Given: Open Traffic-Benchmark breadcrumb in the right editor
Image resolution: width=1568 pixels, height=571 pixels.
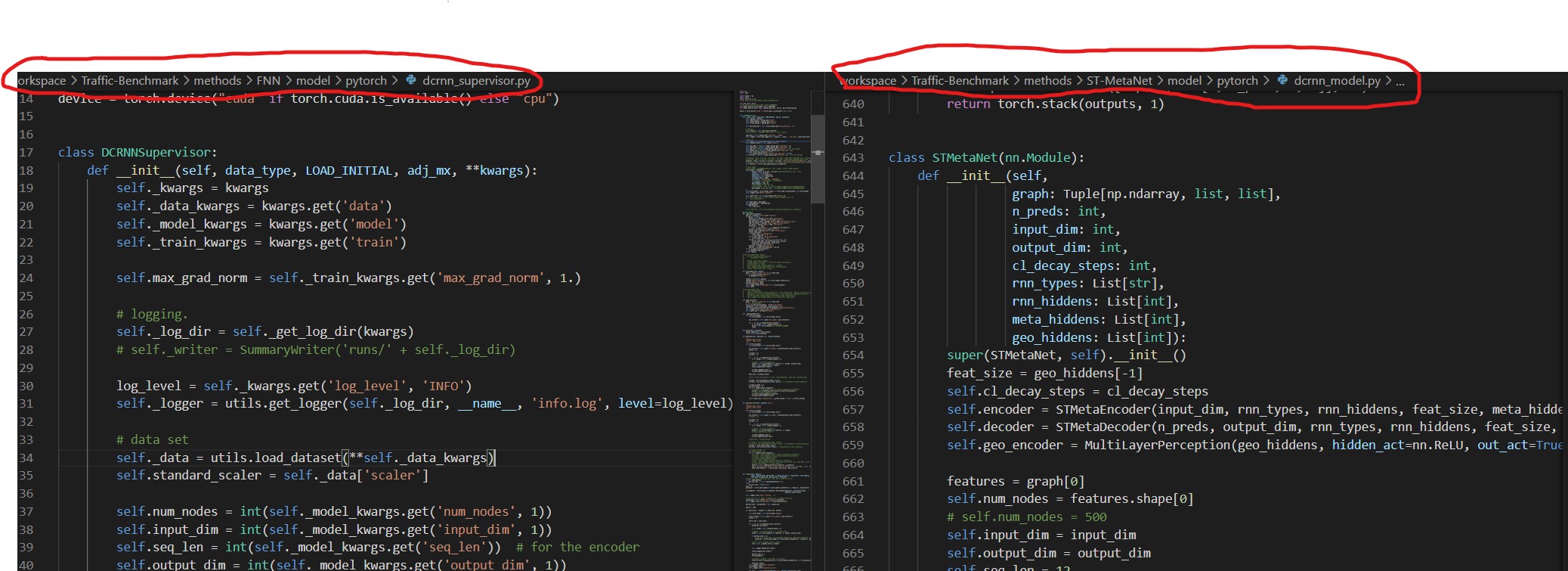Looking at the screenshot, I should pos(960,80).
